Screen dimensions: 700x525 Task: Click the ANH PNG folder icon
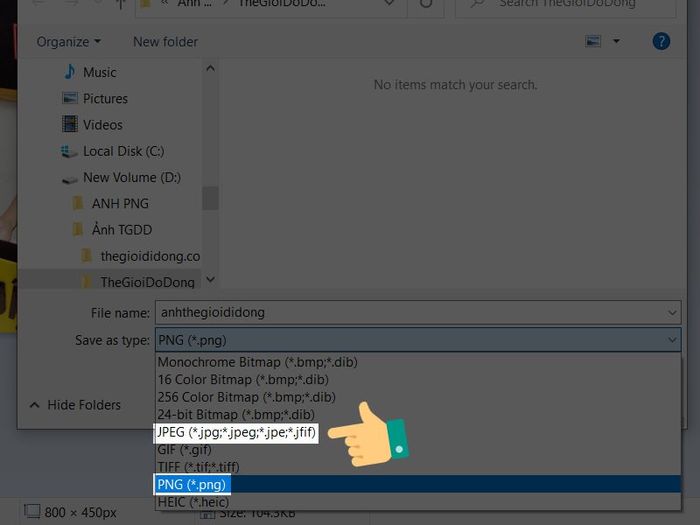click(78, 203)
